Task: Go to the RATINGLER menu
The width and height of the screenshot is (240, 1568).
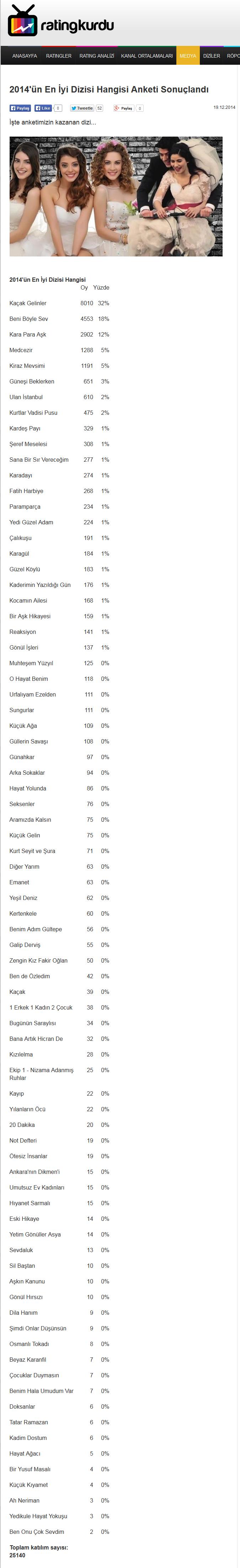Action: [58, 56]
